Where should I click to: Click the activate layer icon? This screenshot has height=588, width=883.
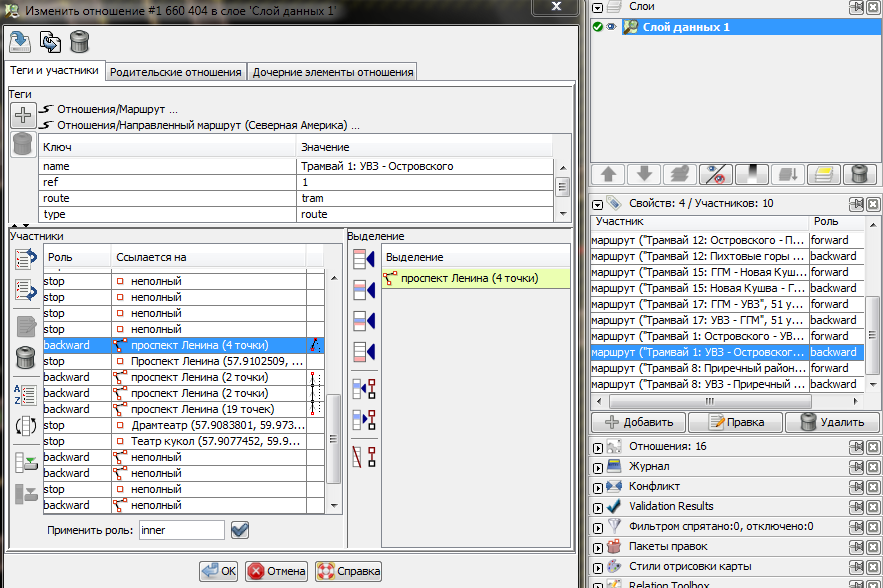[680, 174]
